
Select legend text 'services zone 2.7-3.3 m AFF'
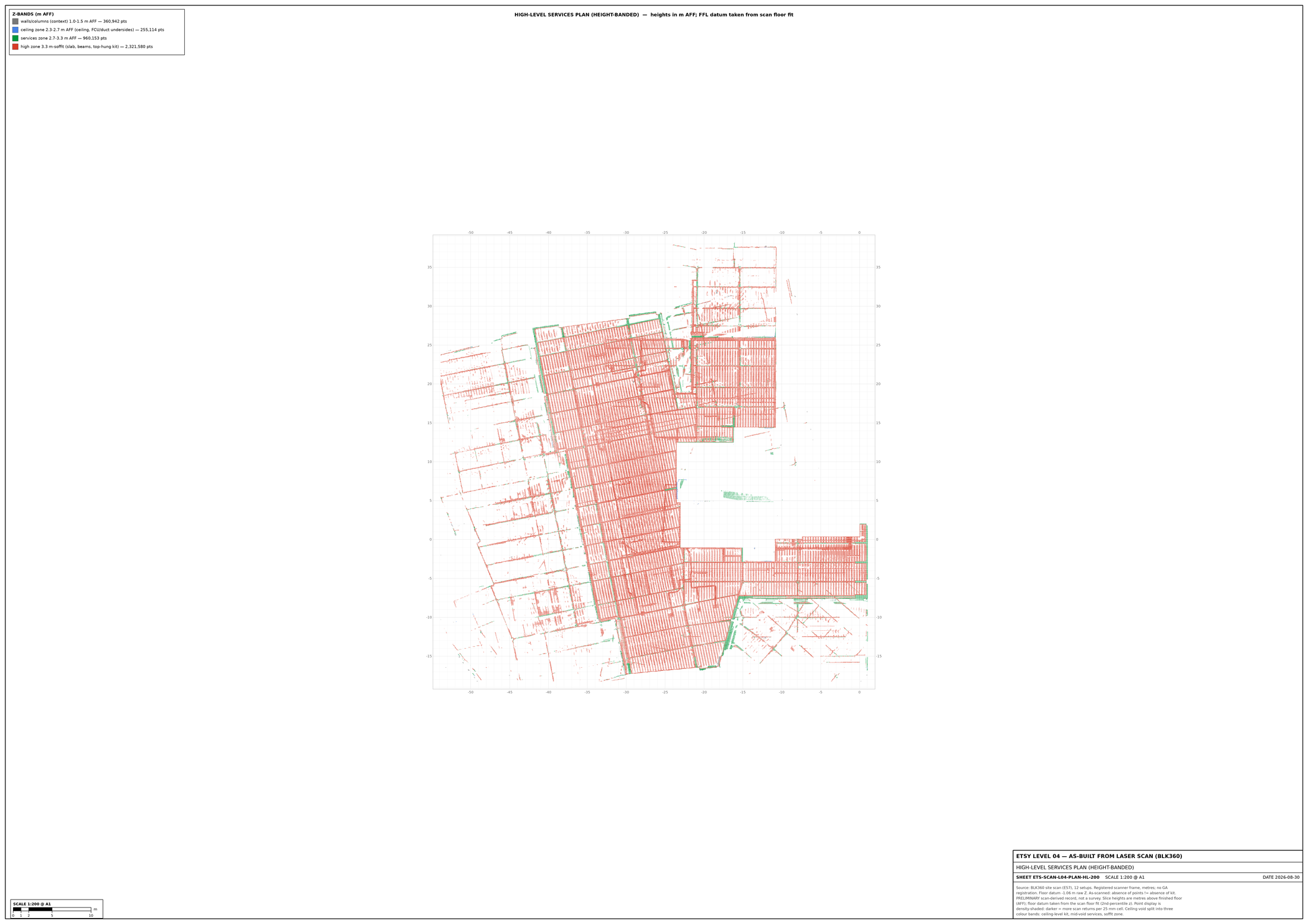49,38
